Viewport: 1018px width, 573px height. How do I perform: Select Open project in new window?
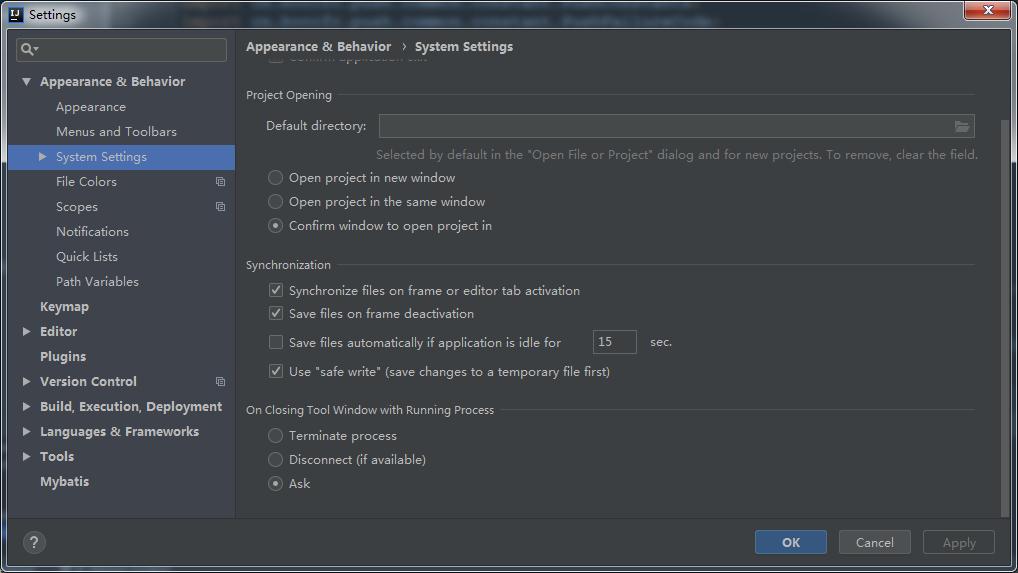(276, 178)
